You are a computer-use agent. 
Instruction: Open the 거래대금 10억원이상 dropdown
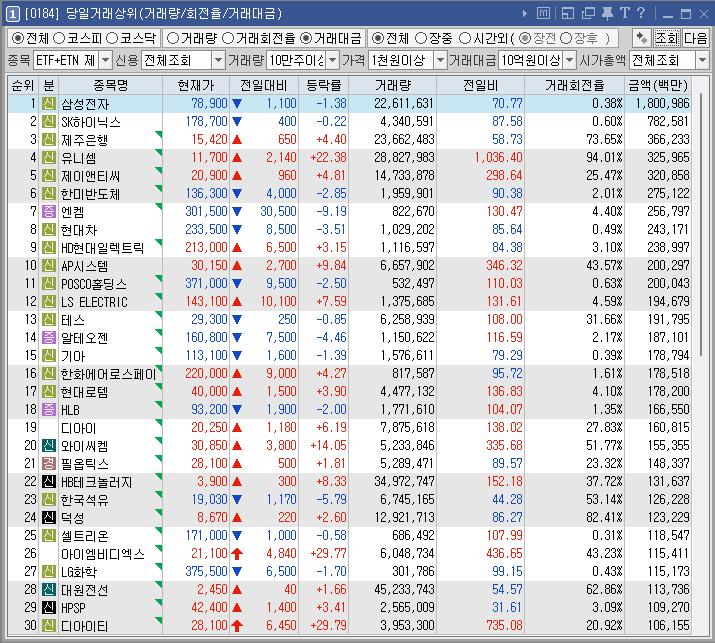[x=570, y=60]
